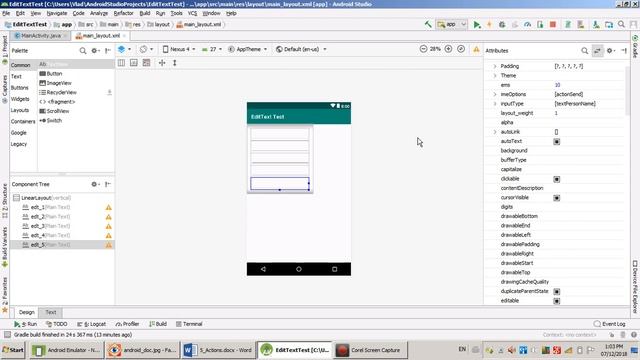Toggle the editable checkbox

556,301
